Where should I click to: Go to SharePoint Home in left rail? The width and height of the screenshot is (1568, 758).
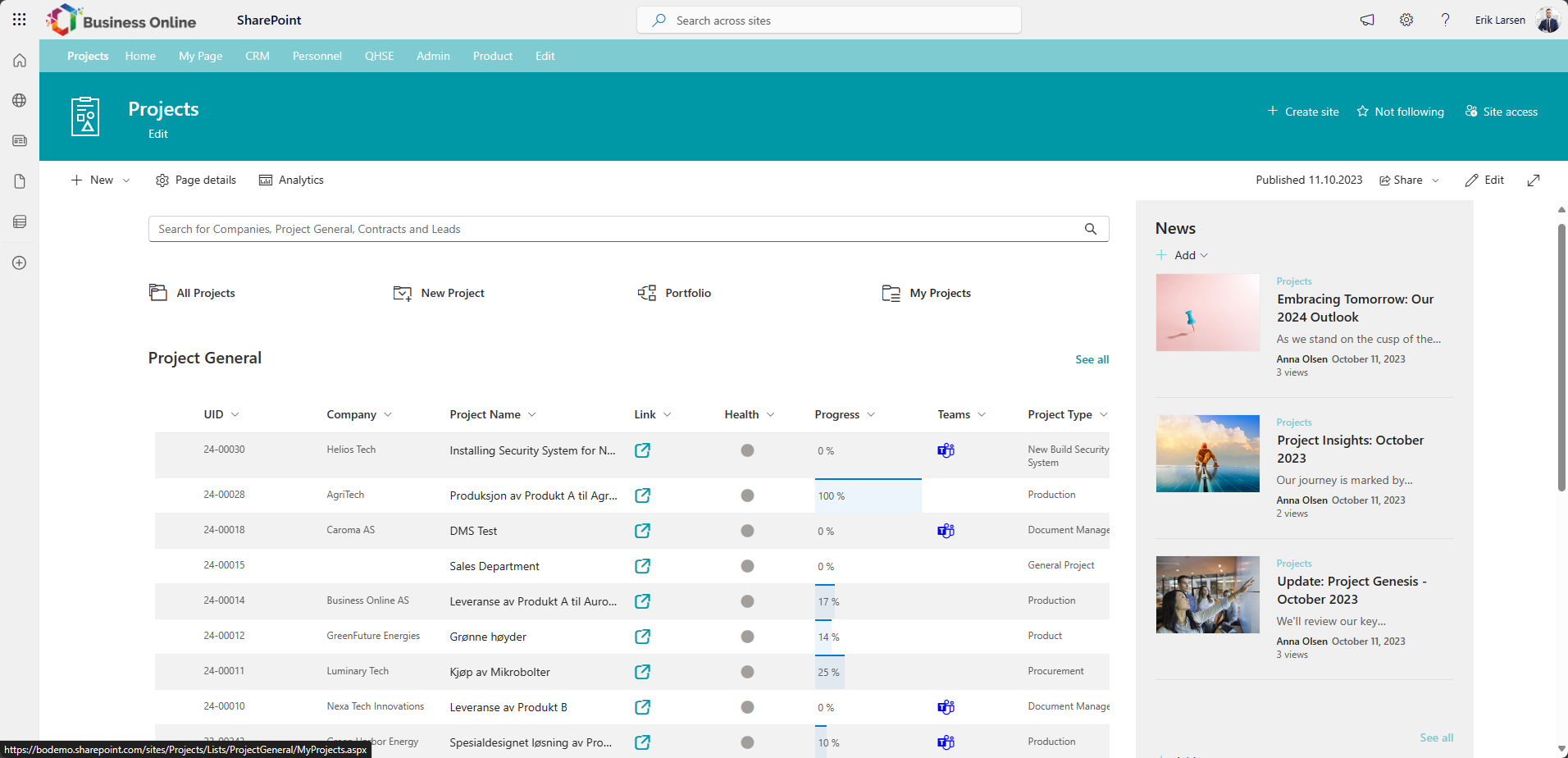pos(20,61)
